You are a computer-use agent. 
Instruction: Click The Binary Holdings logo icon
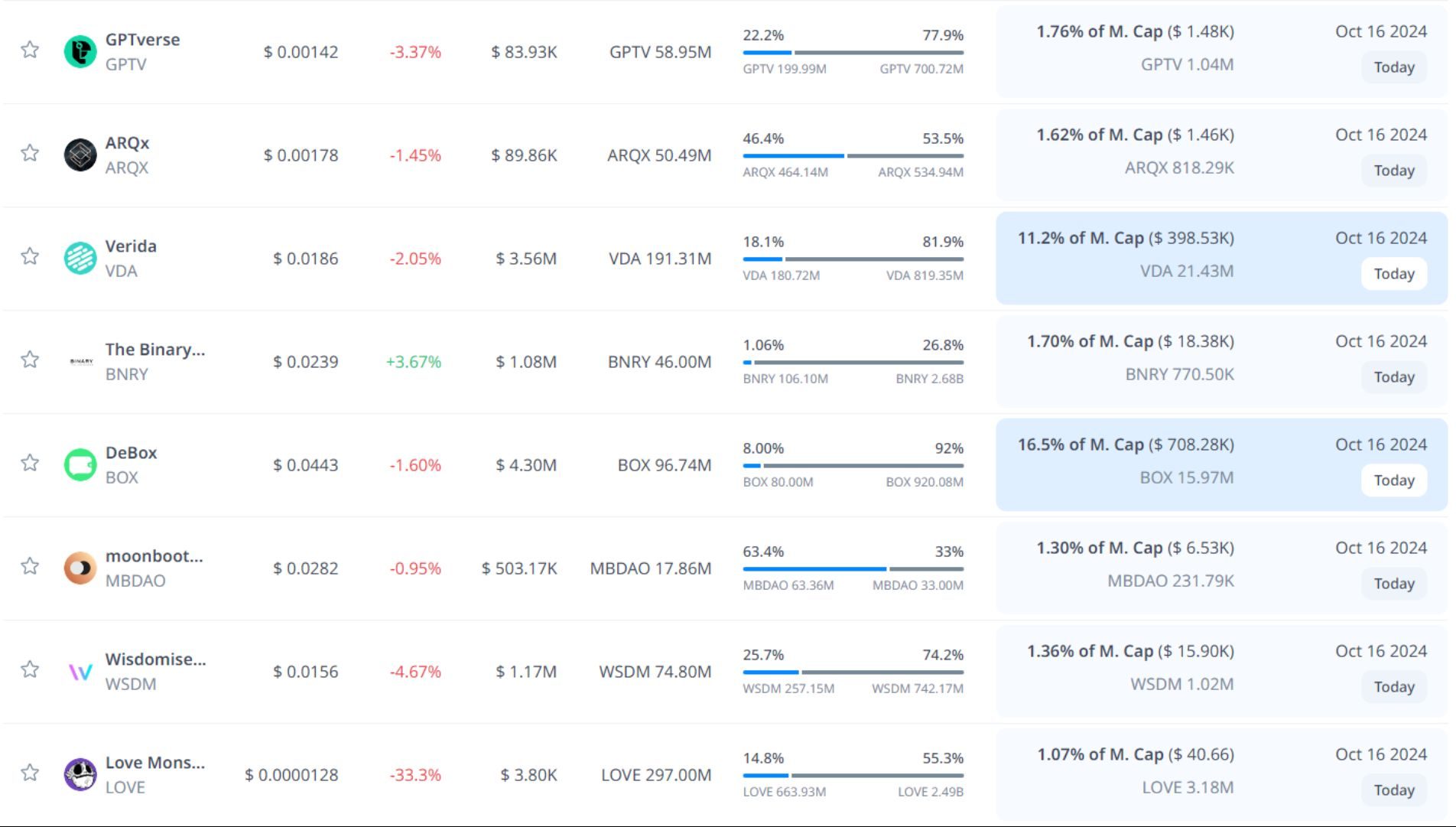pyautogui.click(x=80, y=362)
